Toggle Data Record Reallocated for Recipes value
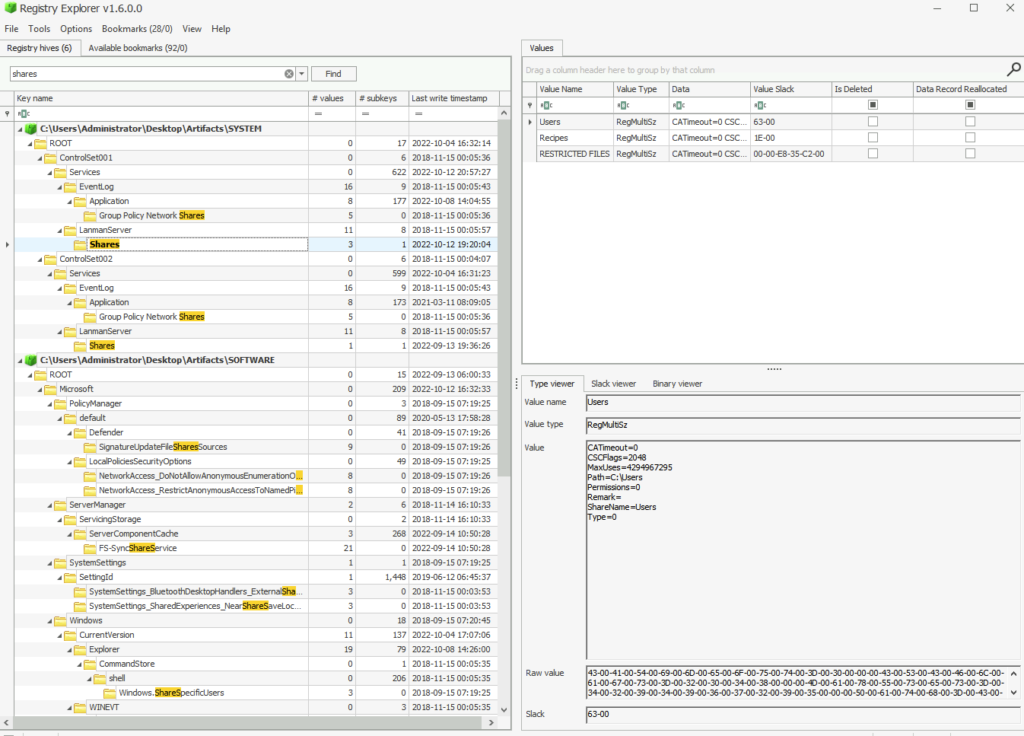The height and width of the screenshot is (736, 1024). click(x=970, y=137)
